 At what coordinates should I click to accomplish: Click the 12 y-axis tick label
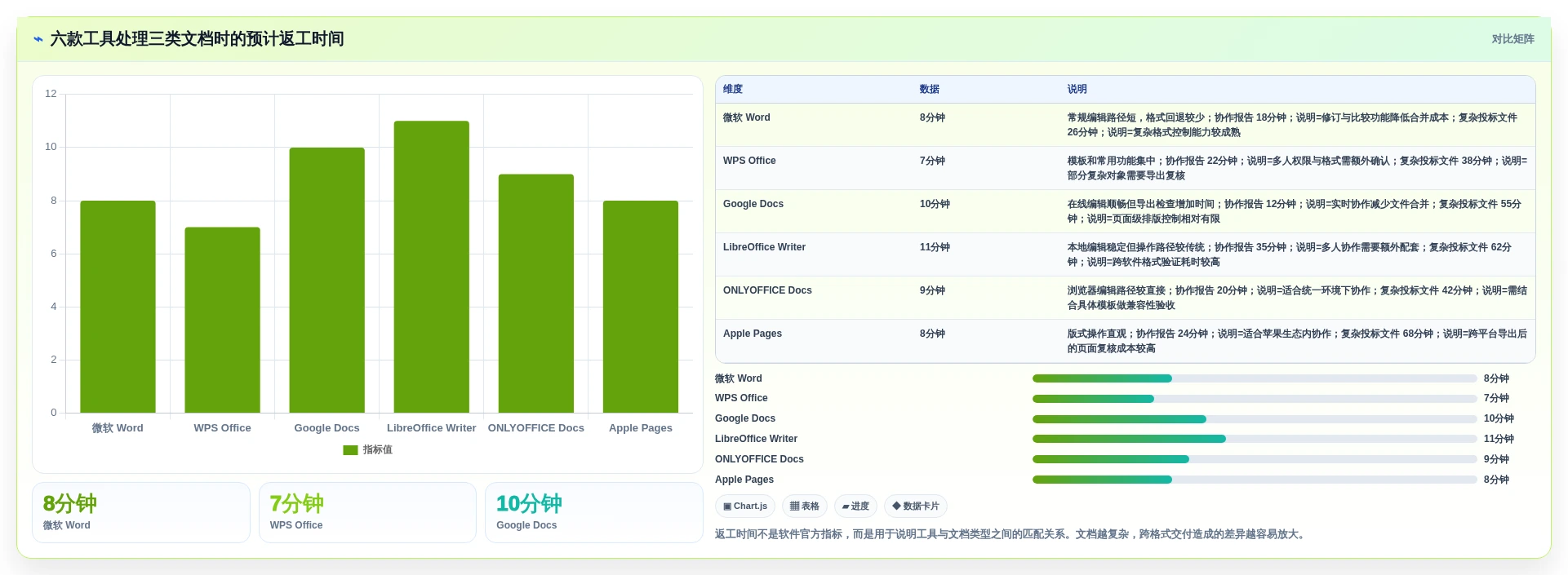(x=51, y=94)
